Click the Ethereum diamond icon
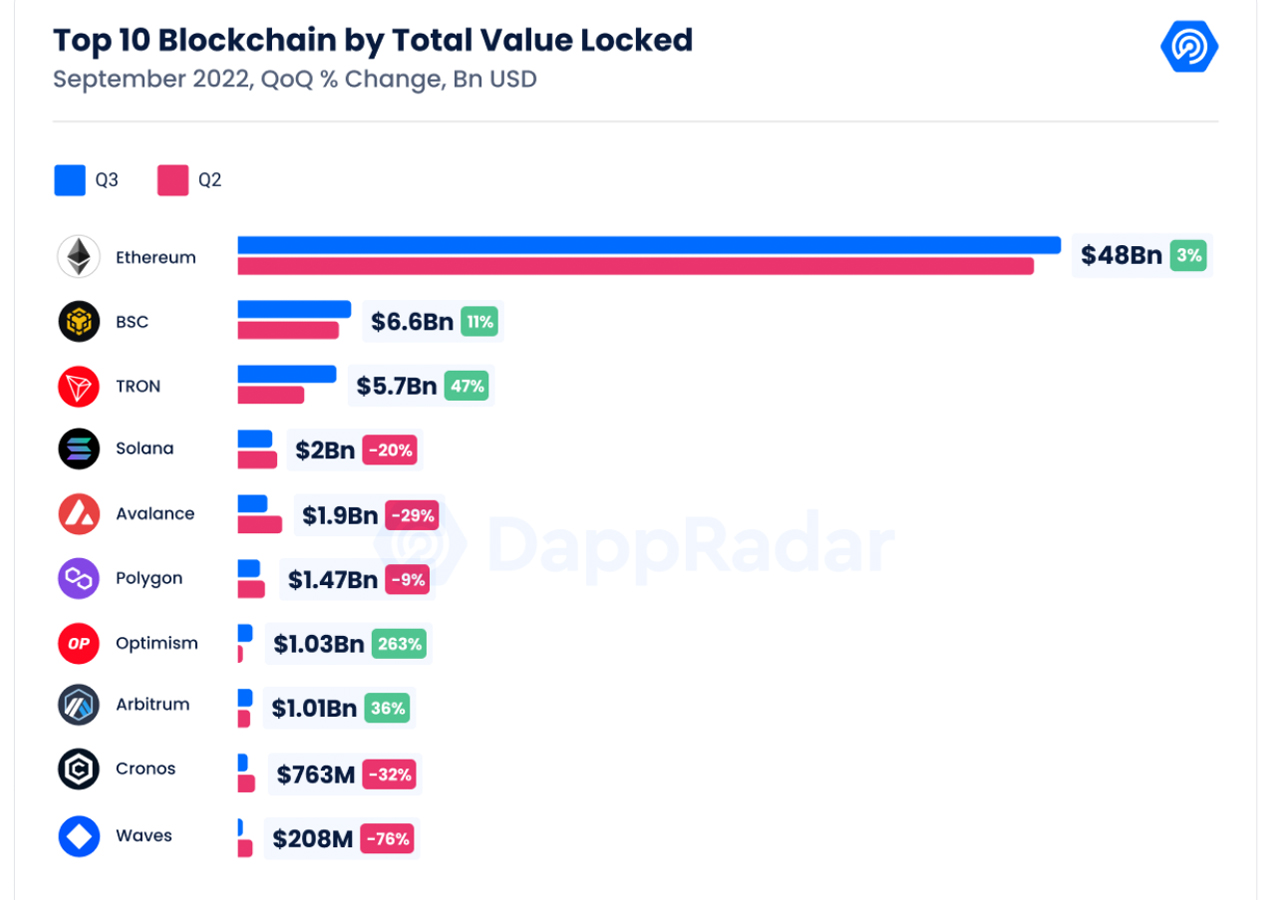Screen dimensions: 1280x900 coord(78,257)
